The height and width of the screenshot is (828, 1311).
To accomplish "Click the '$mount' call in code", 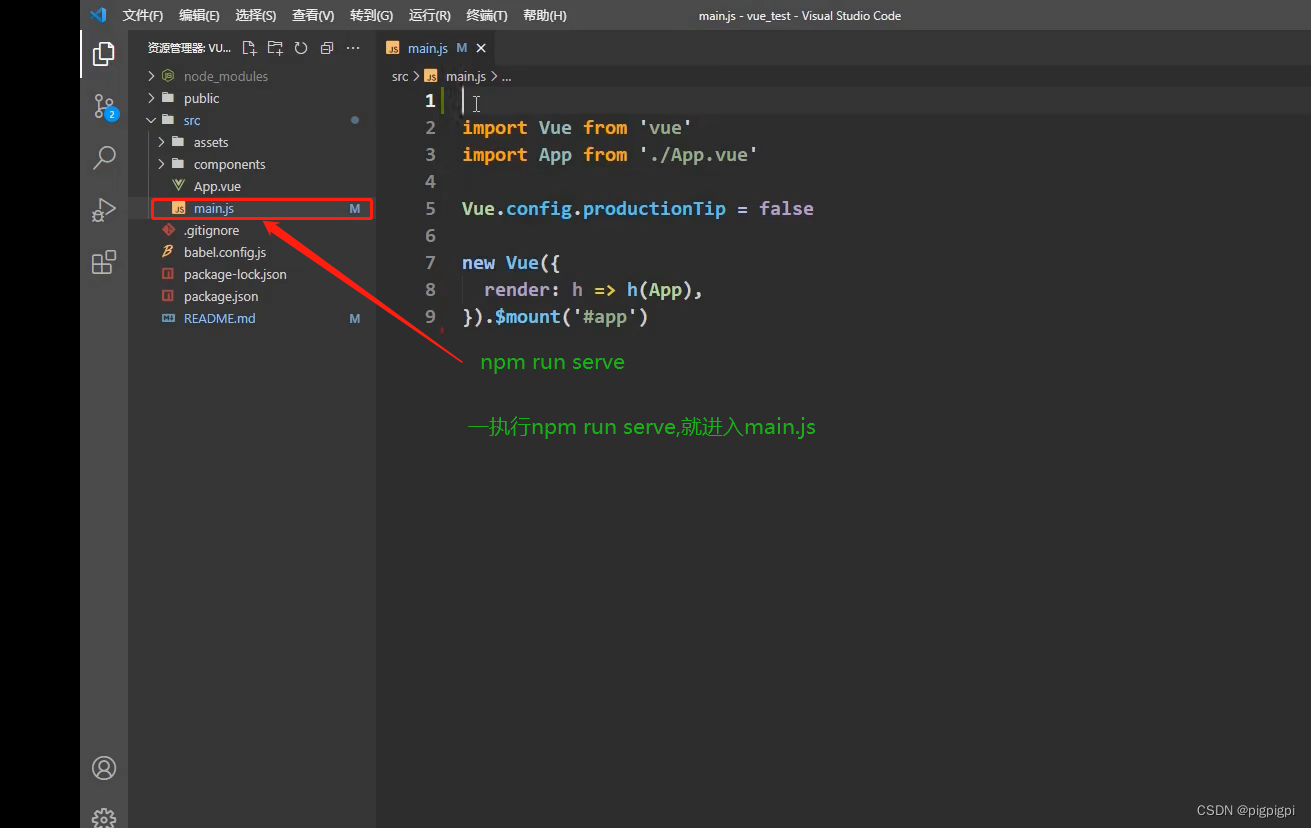I will (x=528, y=317).
